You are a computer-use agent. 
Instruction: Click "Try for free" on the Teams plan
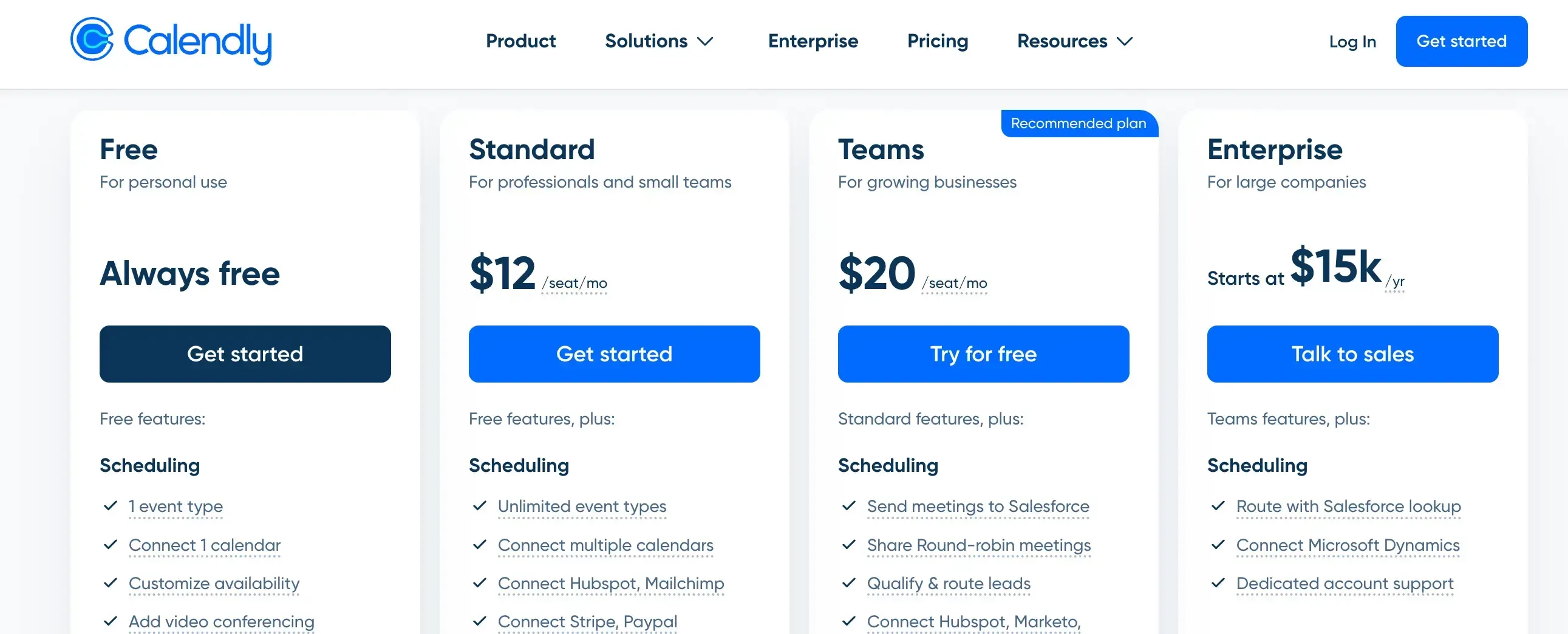[983, 354]
